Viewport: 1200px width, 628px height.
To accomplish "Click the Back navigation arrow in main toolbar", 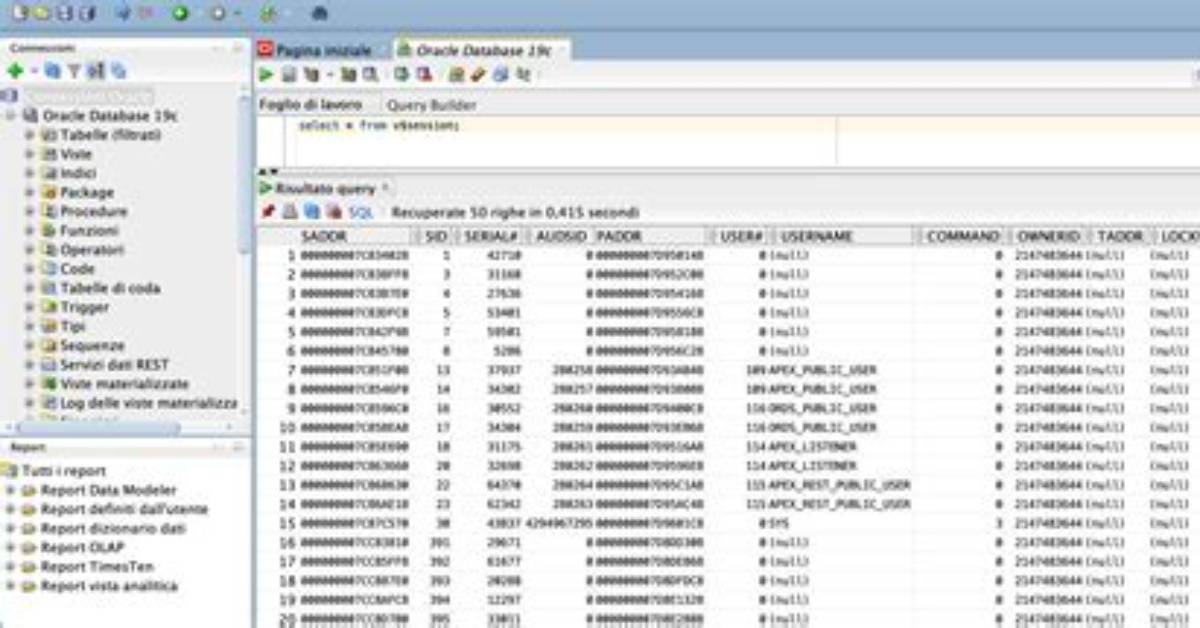I will (x=122, y=13).
